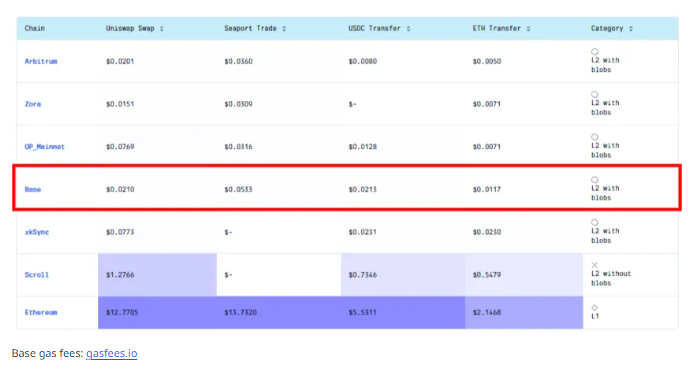Select Base USDC Transfer value $0.0213
The image size is (692, 367).
363,190
